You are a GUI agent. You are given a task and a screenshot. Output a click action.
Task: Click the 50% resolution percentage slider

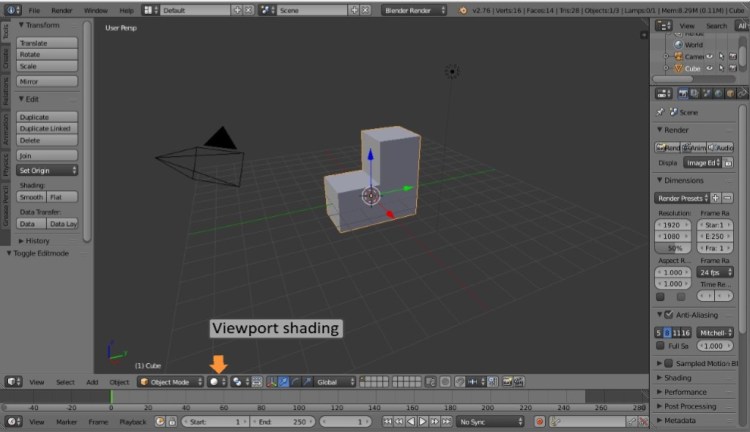pyautogui.click(x=673, y=248)
